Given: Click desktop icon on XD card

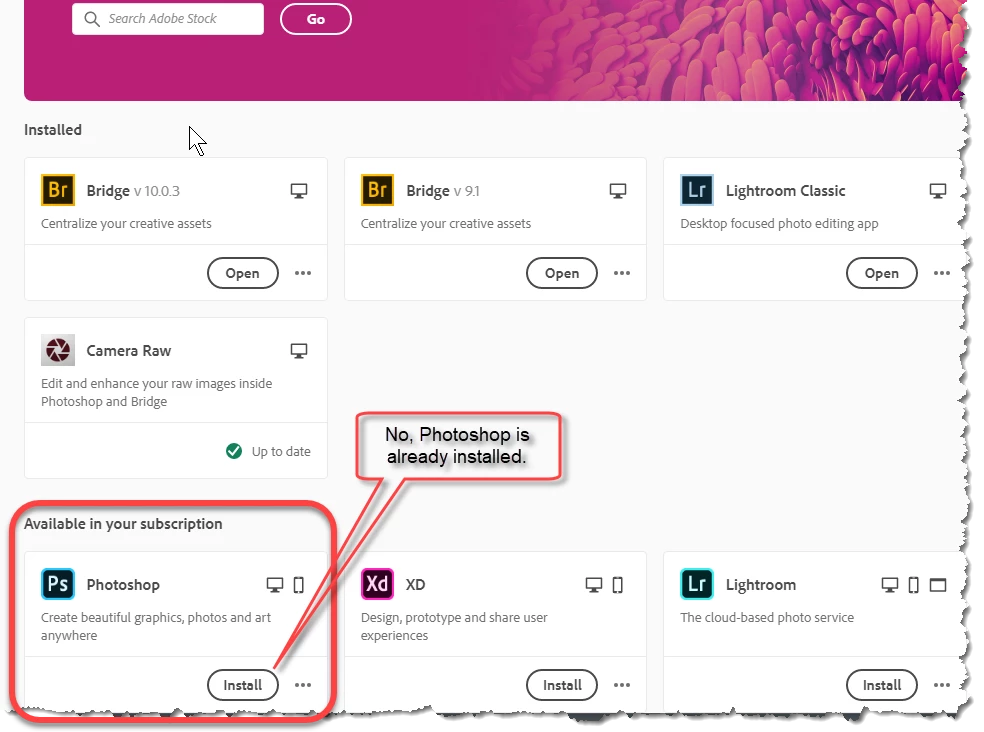Looking at the screenshot, I should pyautogui.click(x=594, y=585).
